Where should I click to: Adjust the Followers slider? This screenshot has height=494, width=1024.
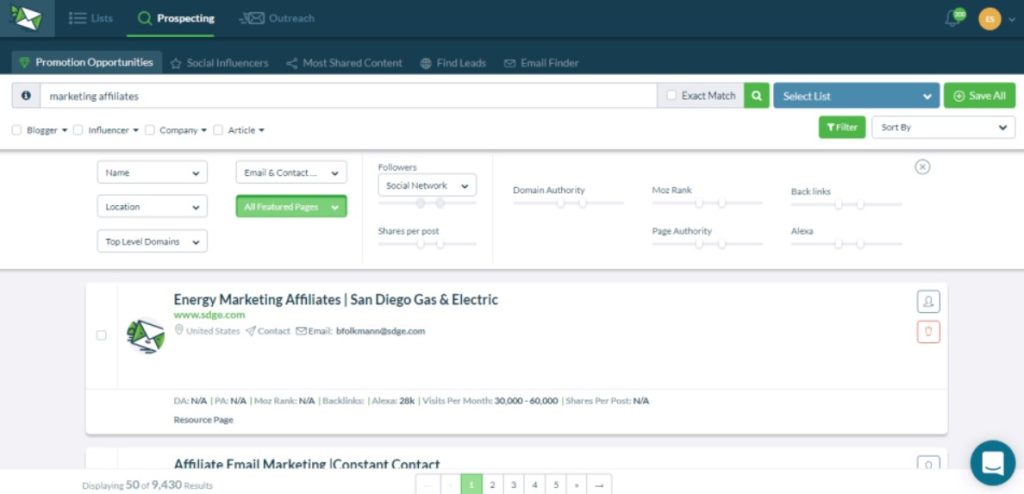click(427, 203)
